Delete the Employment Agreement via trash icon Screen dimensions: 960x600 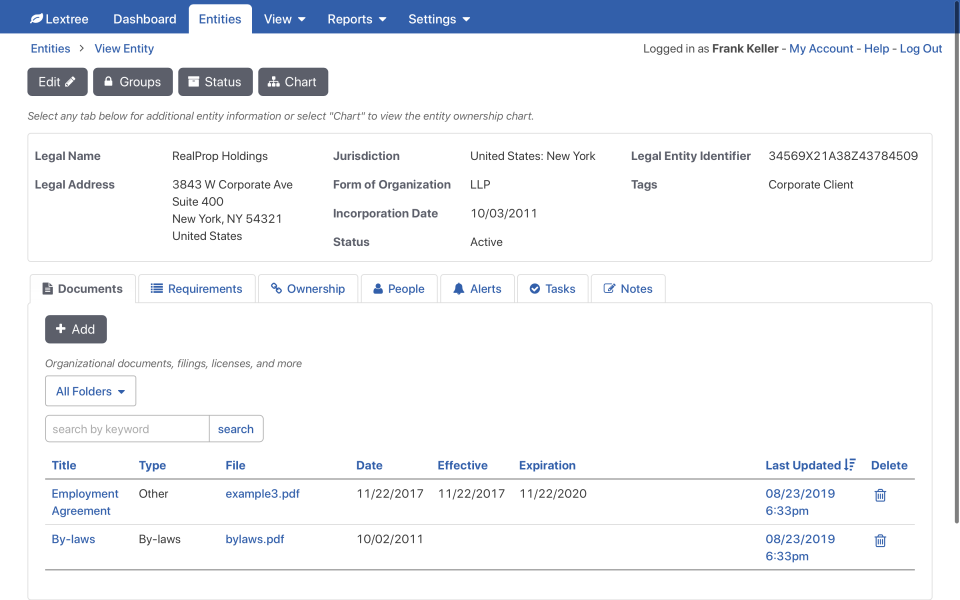pyautogui.click(x=880, y=495)
